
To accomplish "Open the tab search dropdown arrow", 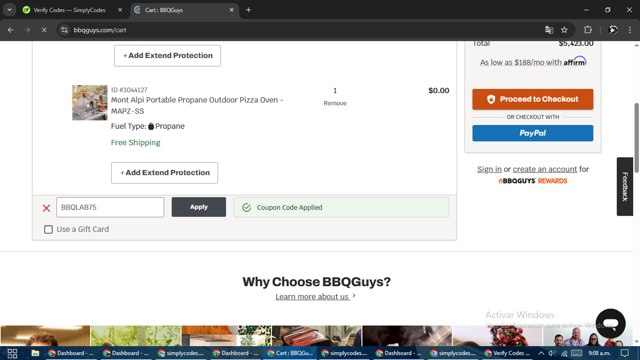I will [9, 10].
